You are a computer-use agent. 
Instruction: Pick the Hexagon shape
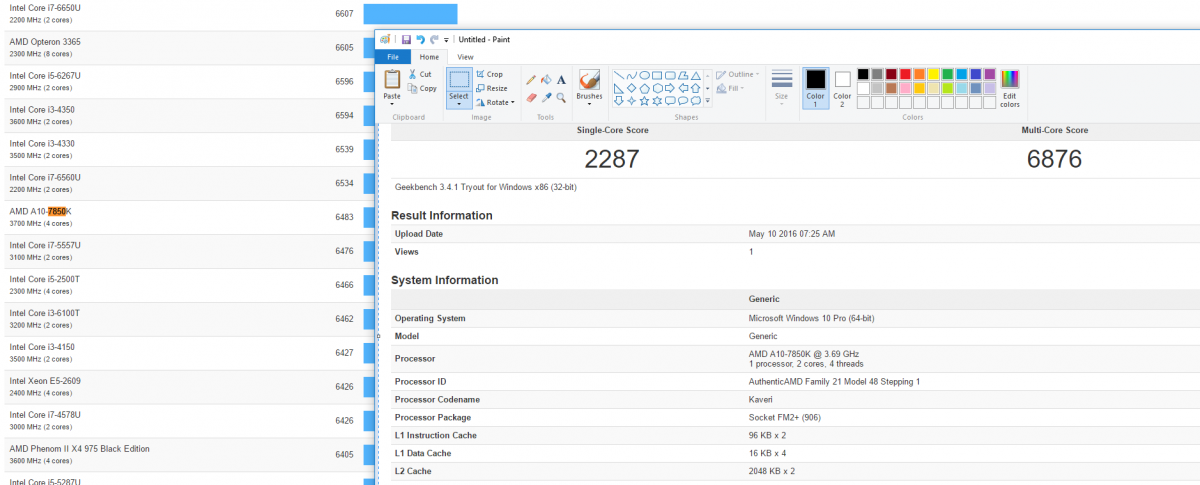tap(657, 88)
